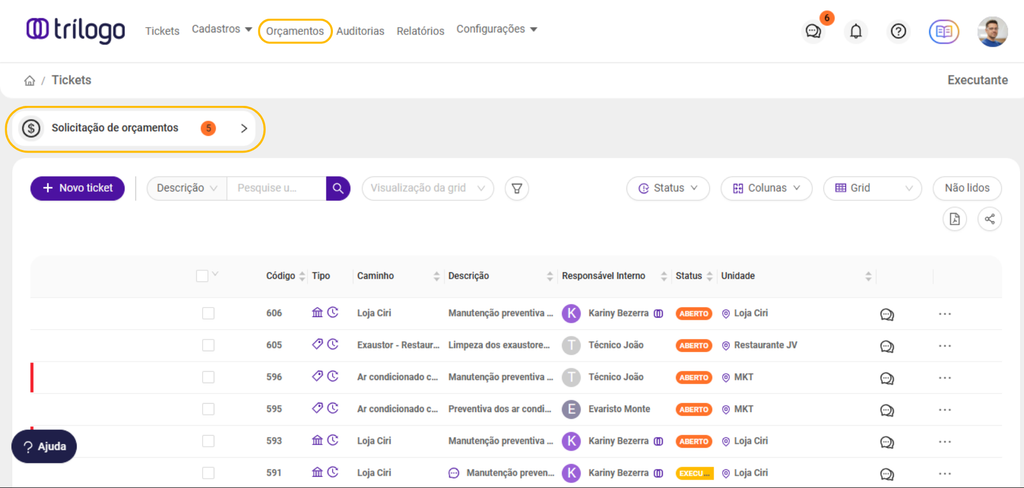Click the Novo ticket button

(78, 188)
